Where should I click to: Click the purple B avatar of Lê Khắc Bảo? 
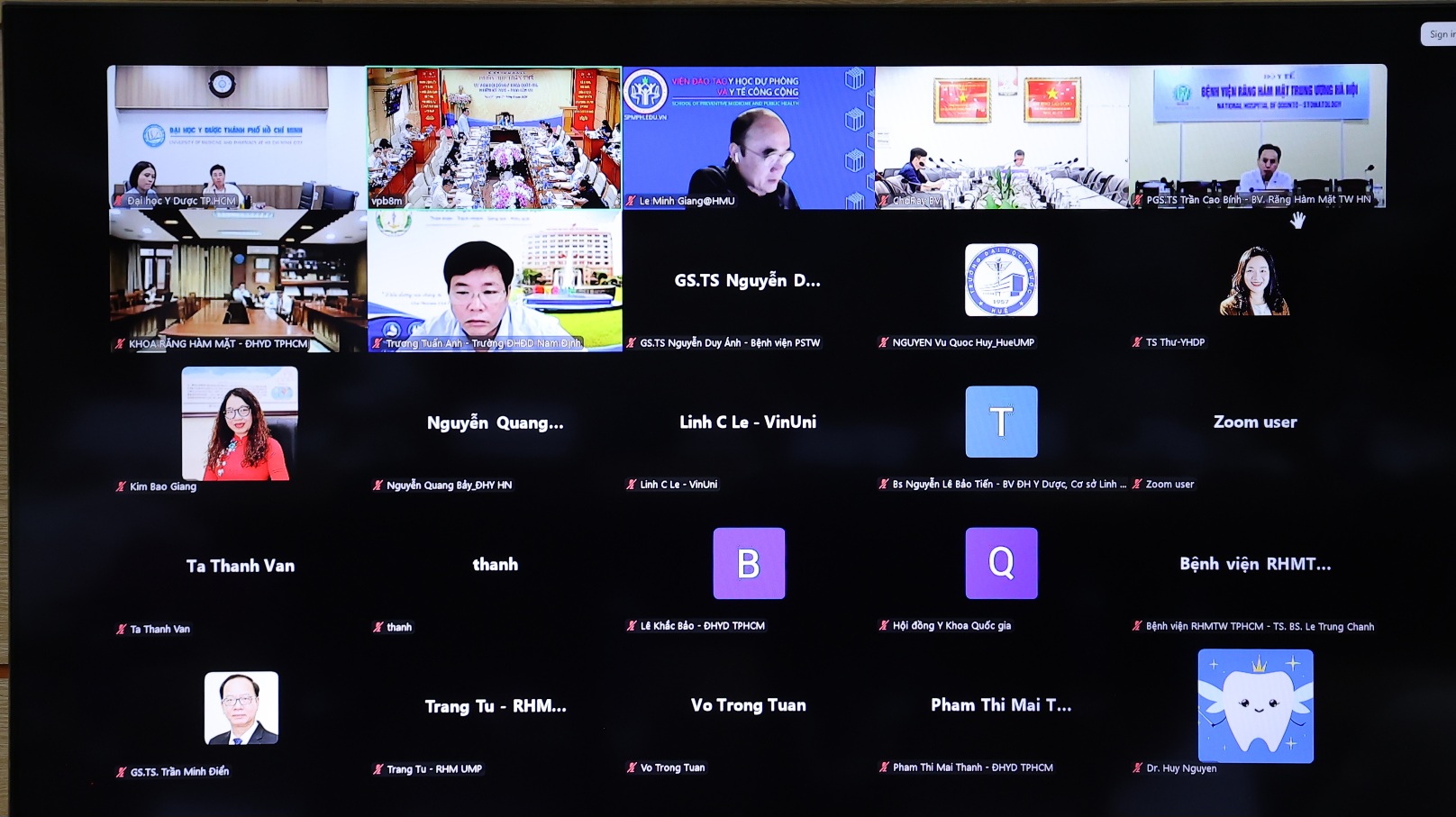[x=749, y=563]
